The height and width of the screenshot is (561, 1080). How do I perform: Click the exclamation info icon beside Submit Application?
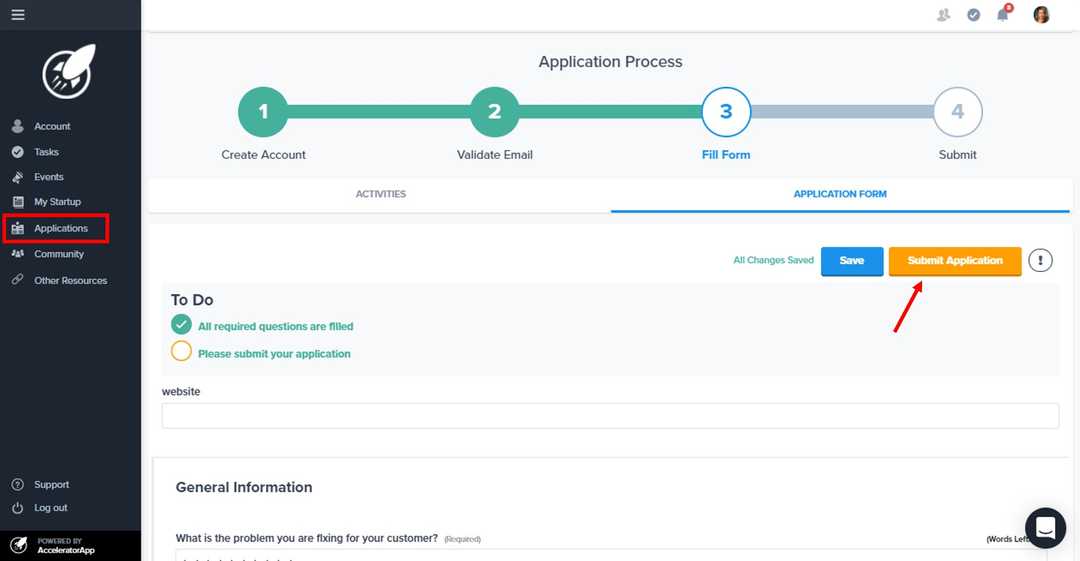(x=1040, y=261)
